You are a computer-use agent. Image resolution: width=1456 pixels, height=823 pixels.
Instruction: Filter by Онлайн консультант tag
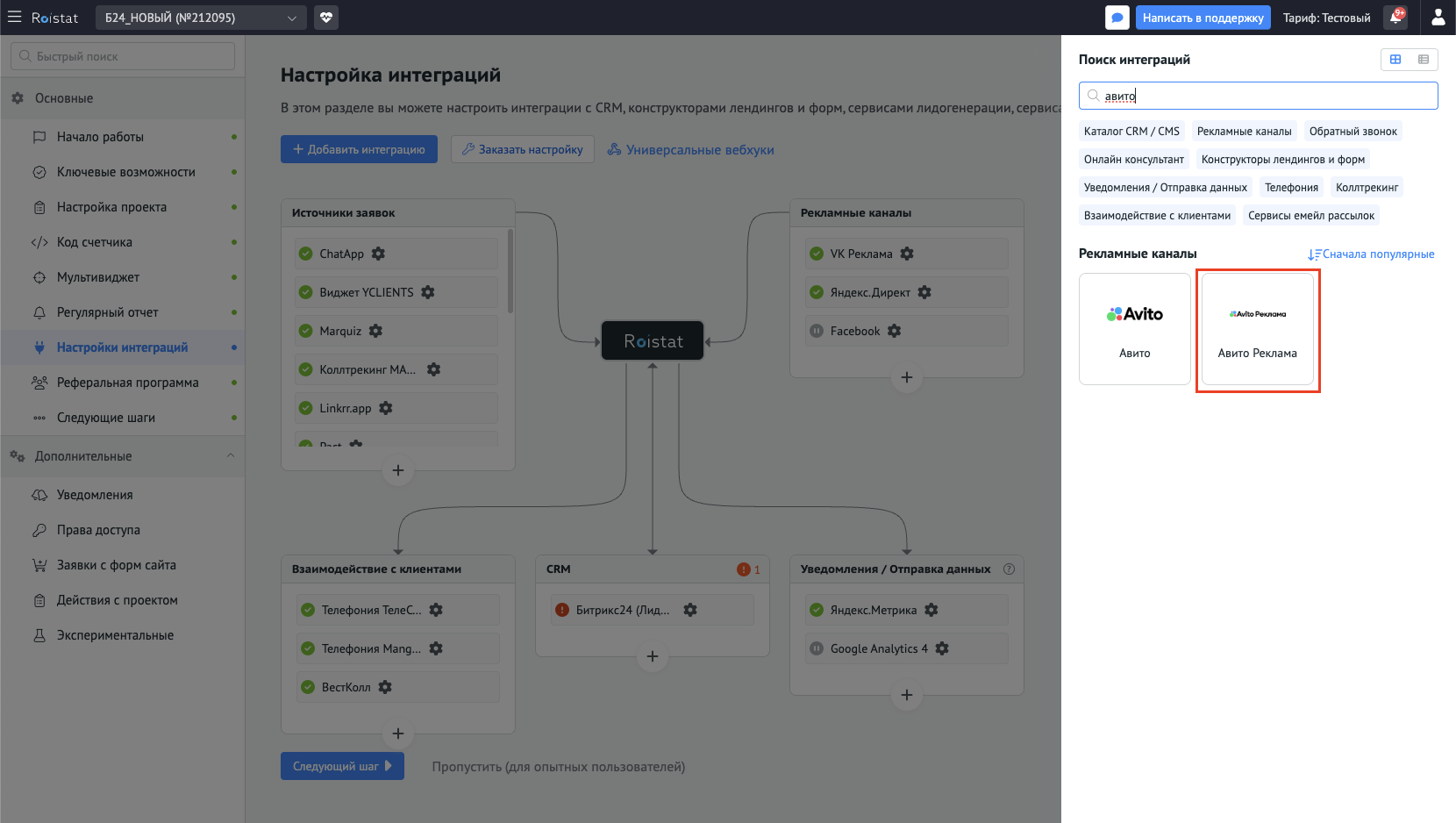coord(1134,160)
